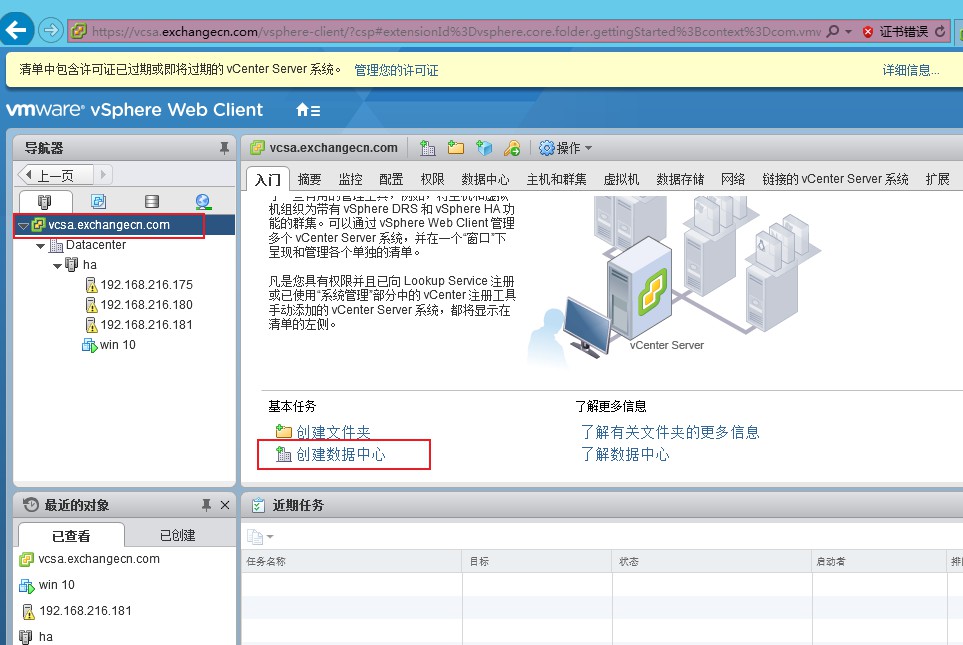Screen dimensions: 963x645
Task: Collapse the Datacenter tree node
Action: click(x=41, y=246)
